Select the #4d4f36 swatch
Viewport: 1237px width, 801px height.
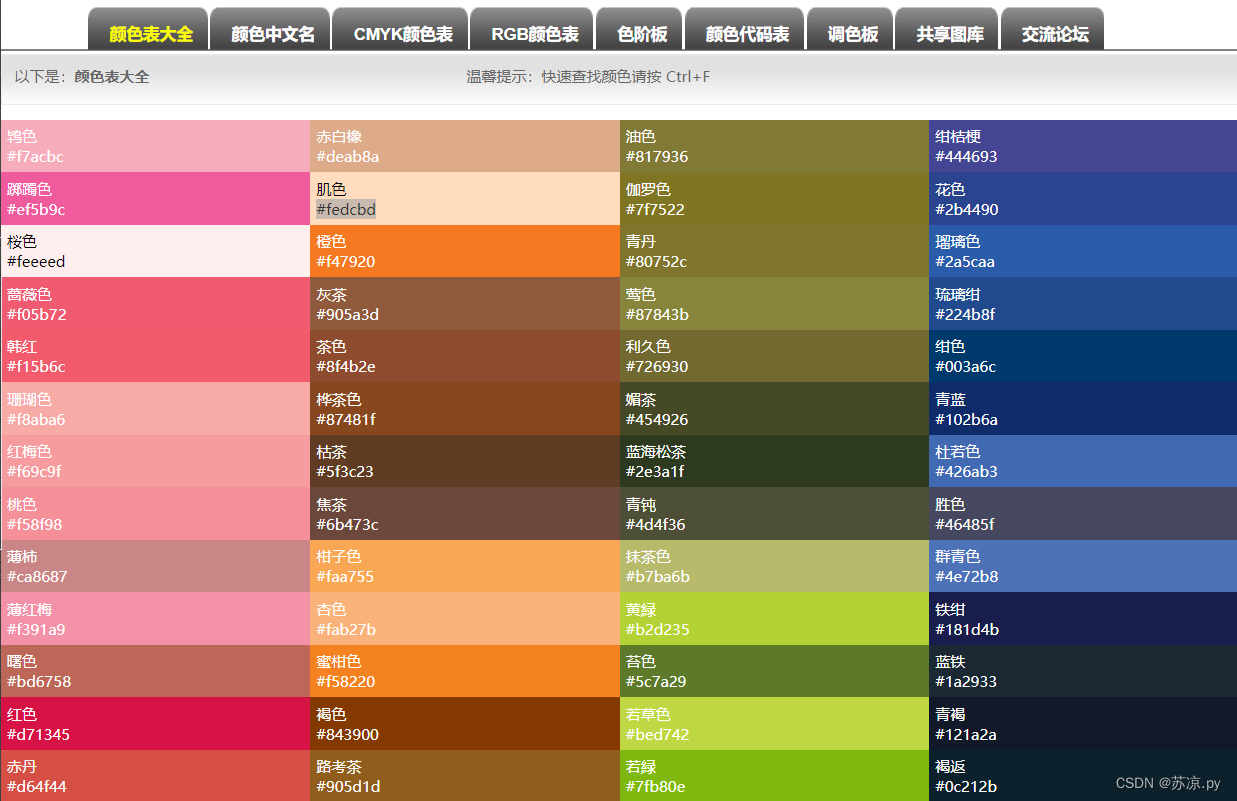[x=774, y=513]
